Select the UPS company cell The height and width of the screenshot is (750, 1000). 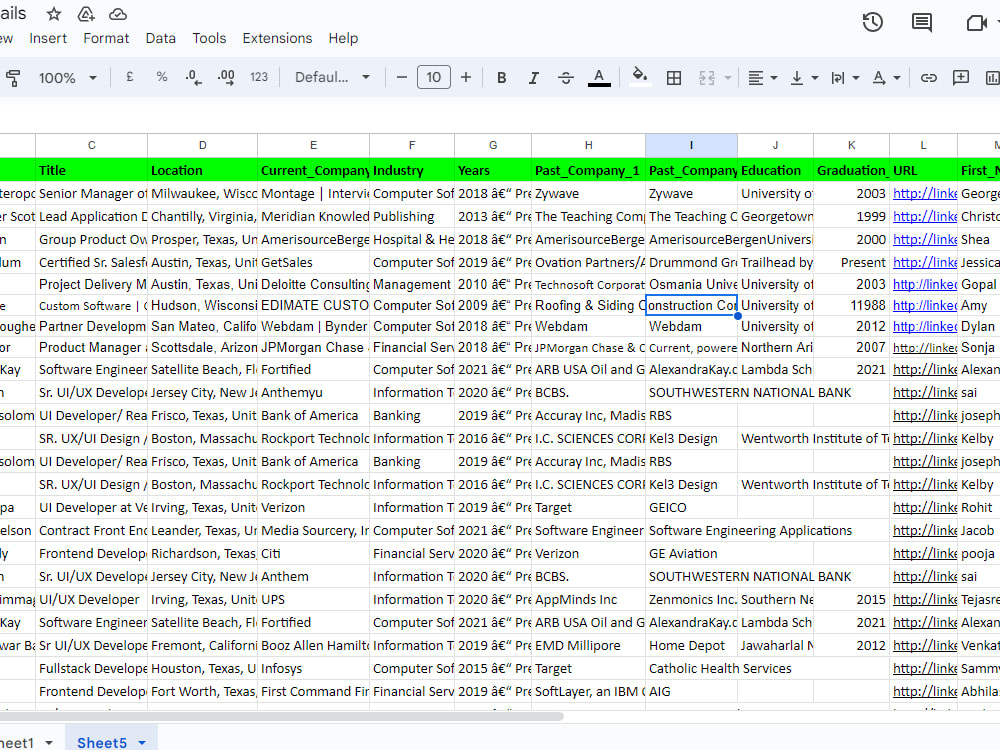click(x=313, y=599)
